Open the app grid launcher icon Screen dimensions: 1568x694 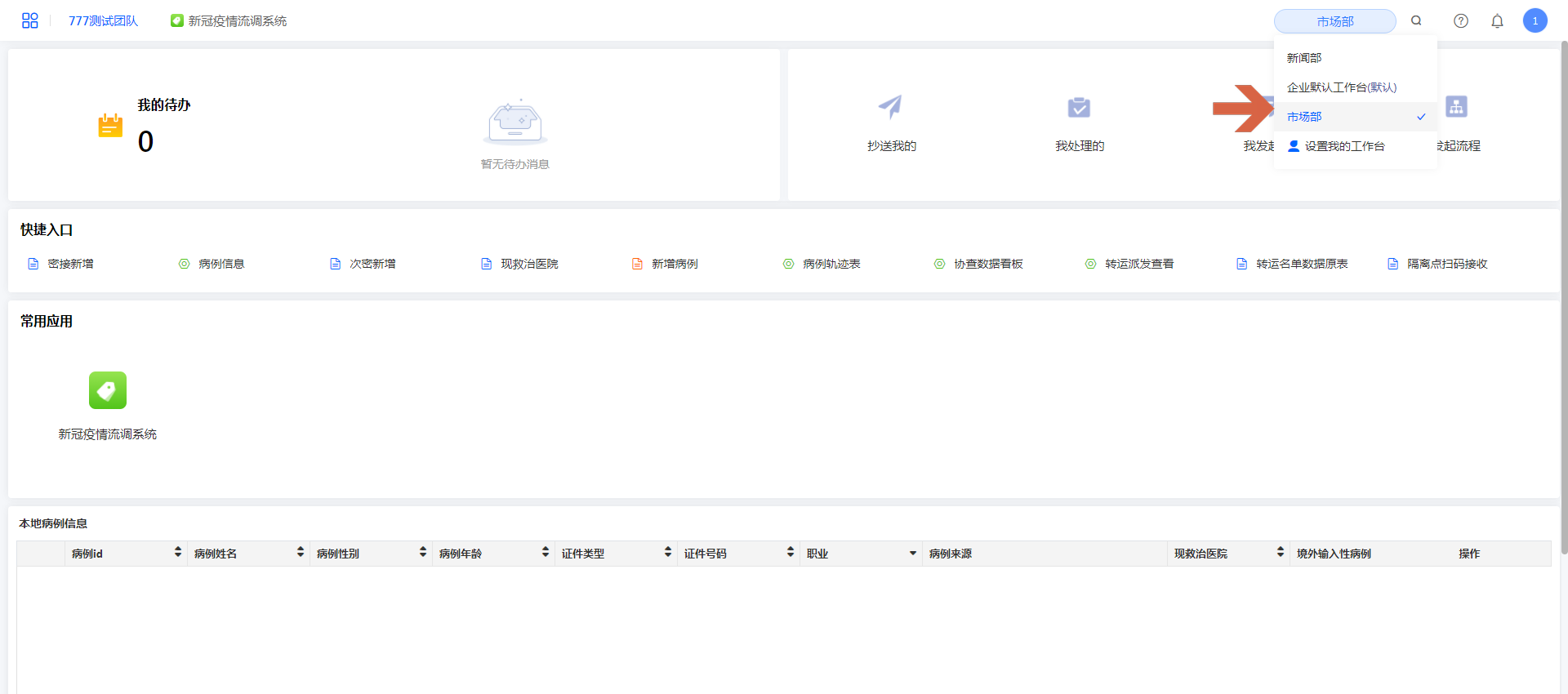tap(30, 20)
